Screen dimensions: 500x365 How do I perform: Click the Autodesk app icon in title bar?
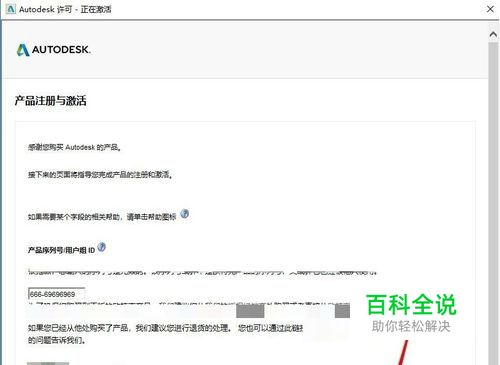[x=11, y=9]
